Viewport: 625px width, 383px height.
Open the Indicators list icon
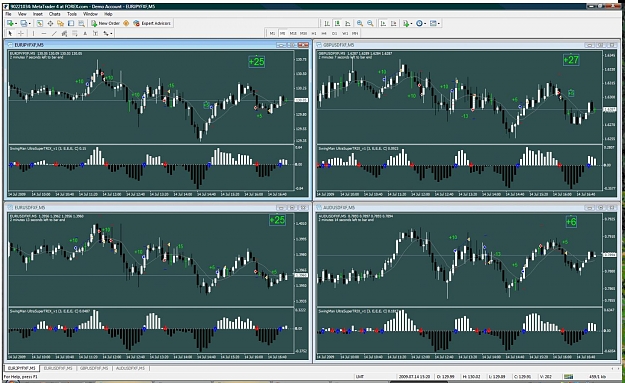(x=406, y=23)
